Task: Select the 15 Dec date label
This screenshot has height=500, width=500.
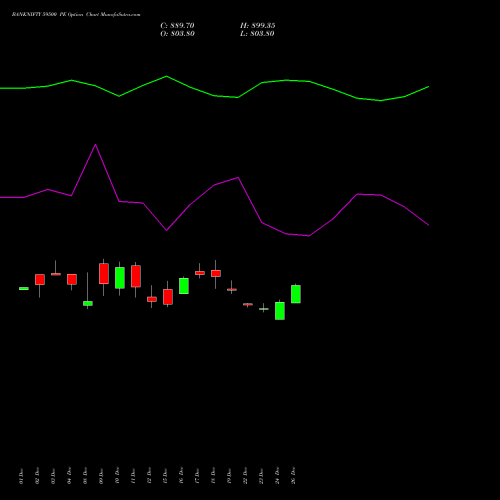Action: click(165, 476)
